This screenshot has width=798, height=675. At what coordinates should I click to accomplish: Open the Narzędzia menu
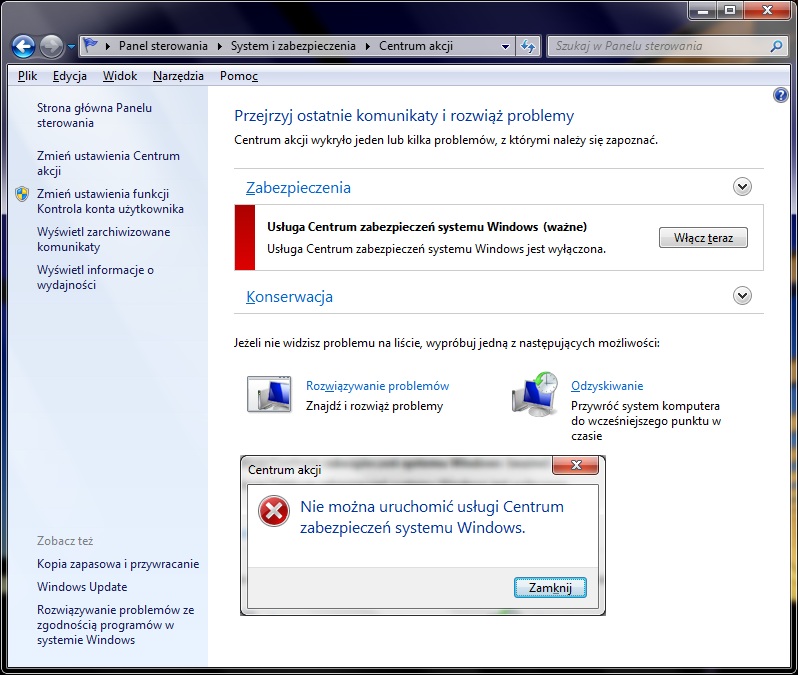pyautogui.click(x=178, y=76)
